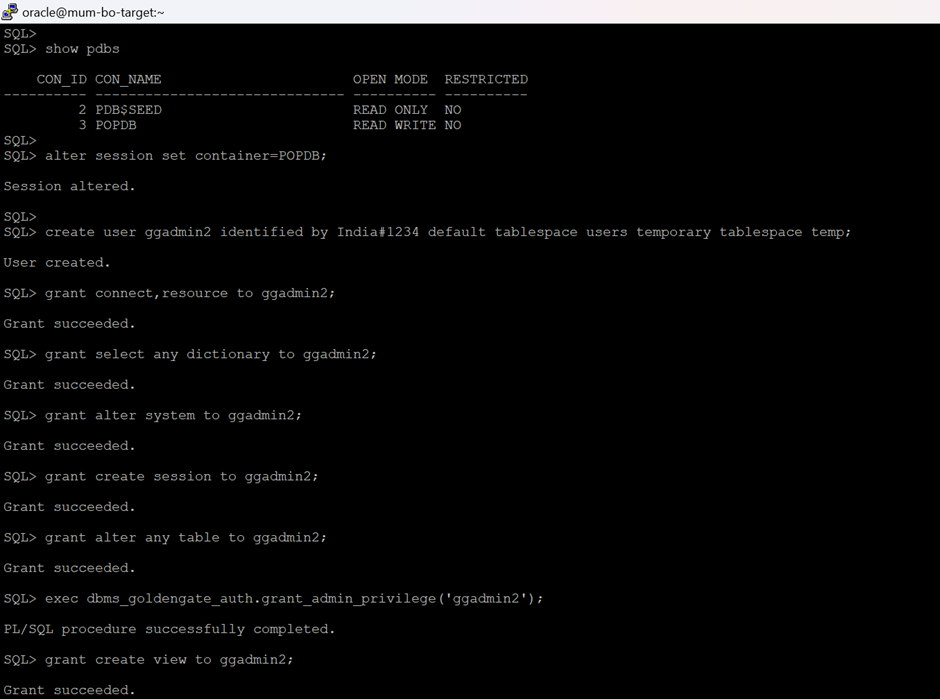The width and height of the screenshot is (940, 699).
Task: Click the oracle@mum-bo-target window title text
Action: (x=93, y=12)
